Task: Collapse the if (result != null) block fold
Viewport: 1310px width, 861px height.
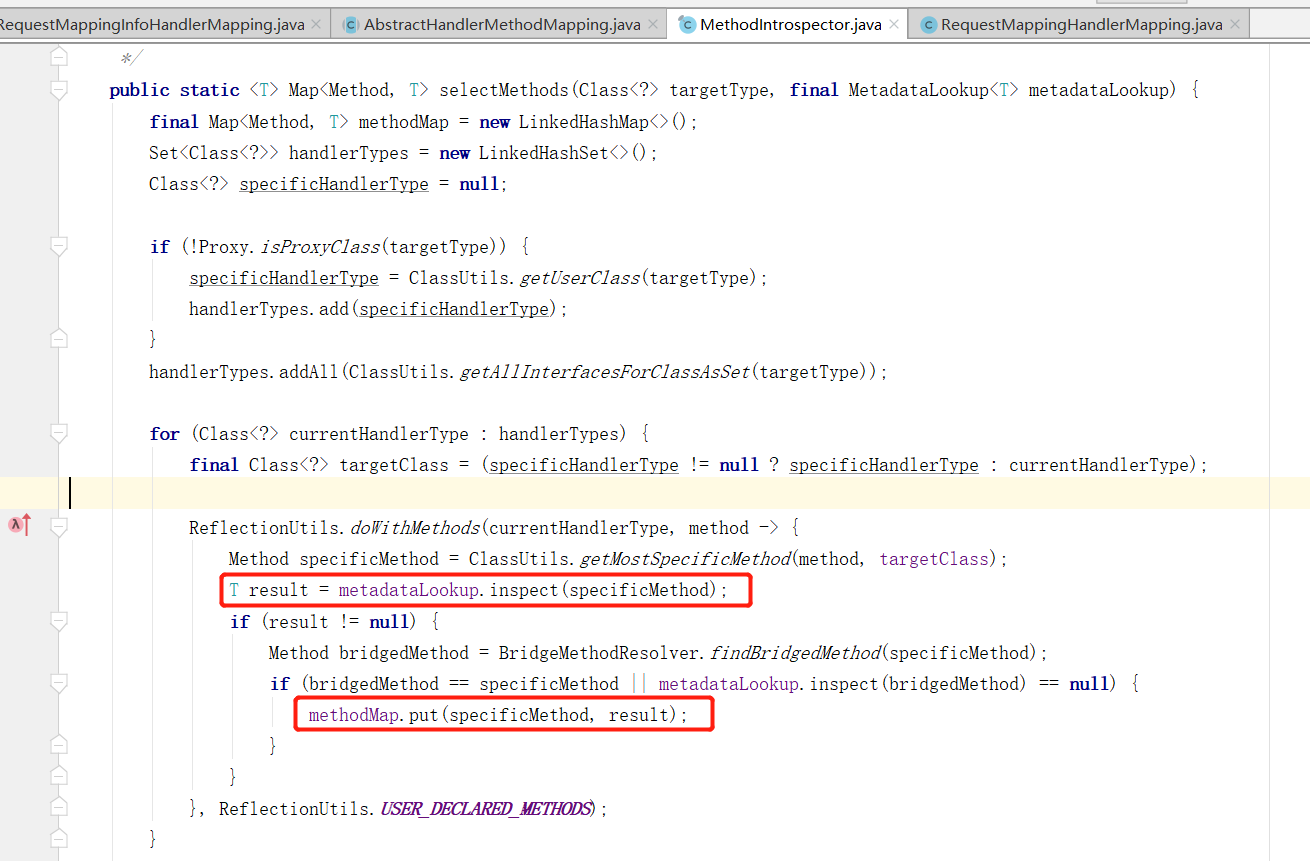Action: [x=57, y=621]
